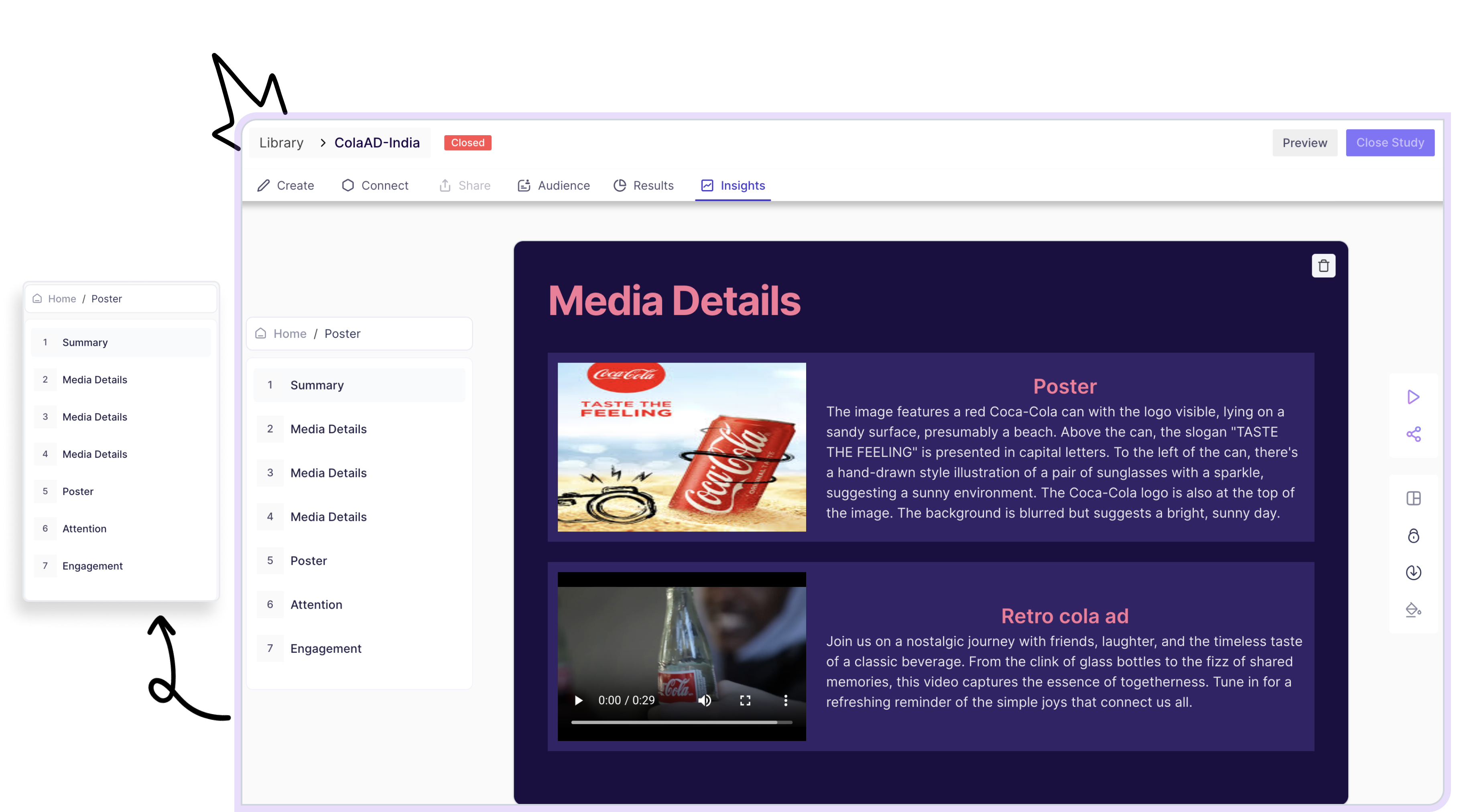Viewport: 1459px width, 812px height.
Task: Go to Library in breadcrumb
Action: click(281, 143)
